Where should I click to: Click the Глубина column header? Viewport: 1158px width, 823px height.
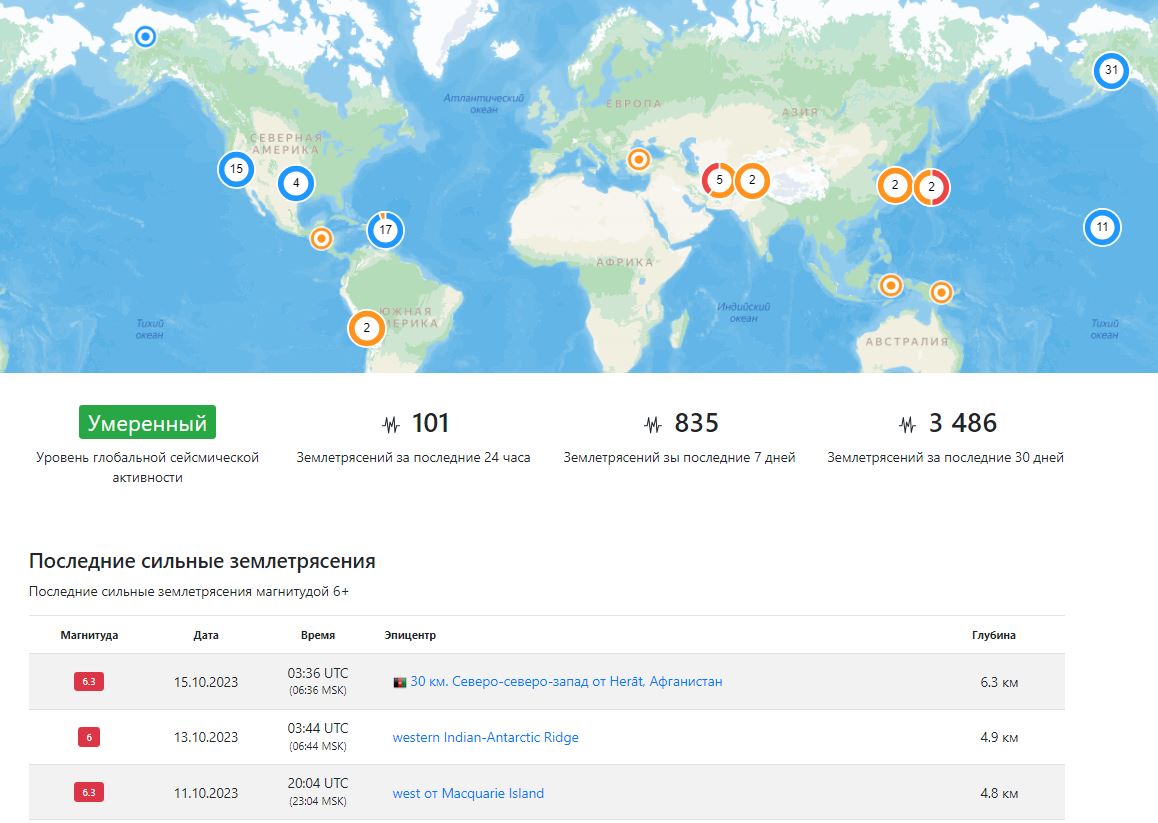993,635
